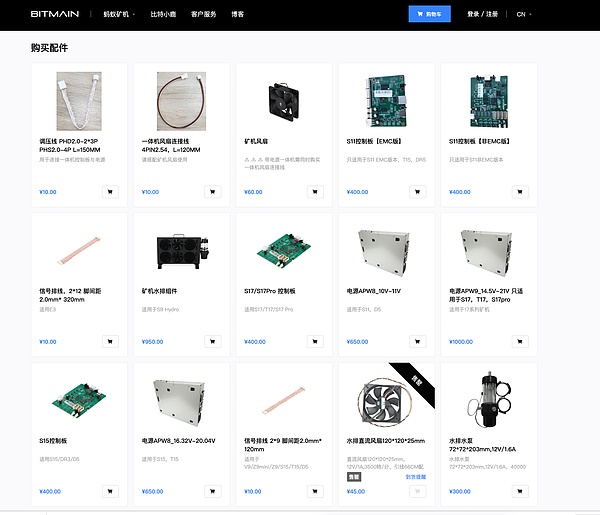
Task: Open 电源APW8_10V-11V product thumbnail
Action: pyautogui.click(x=387, y=251)
